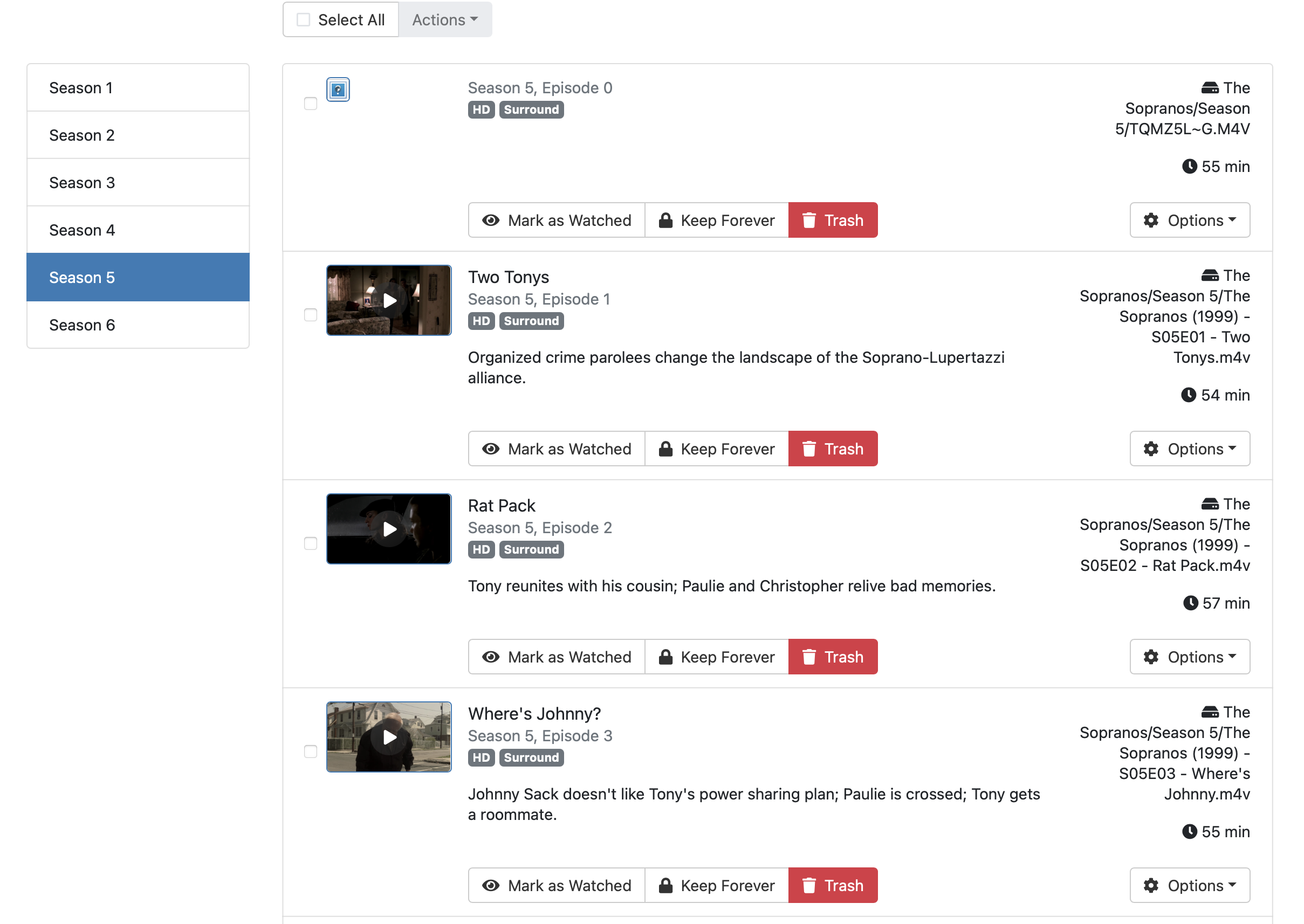Mark Rat Pack as Watched

coord(556,657)
